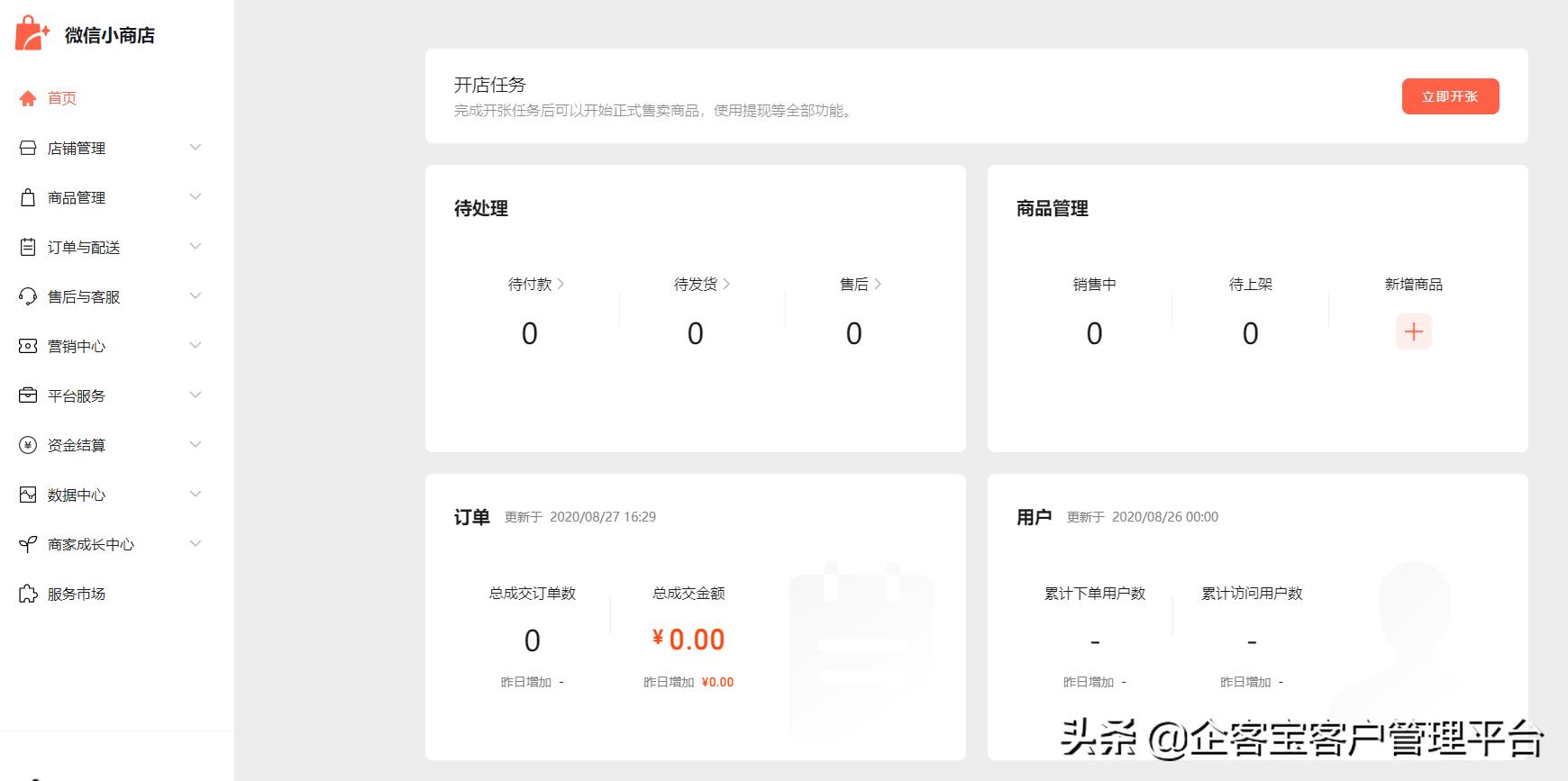The height and width of the screenshot is (781, 1568).
Task: Click the 累计访问用户数 label
Action: coord(1252,593)
